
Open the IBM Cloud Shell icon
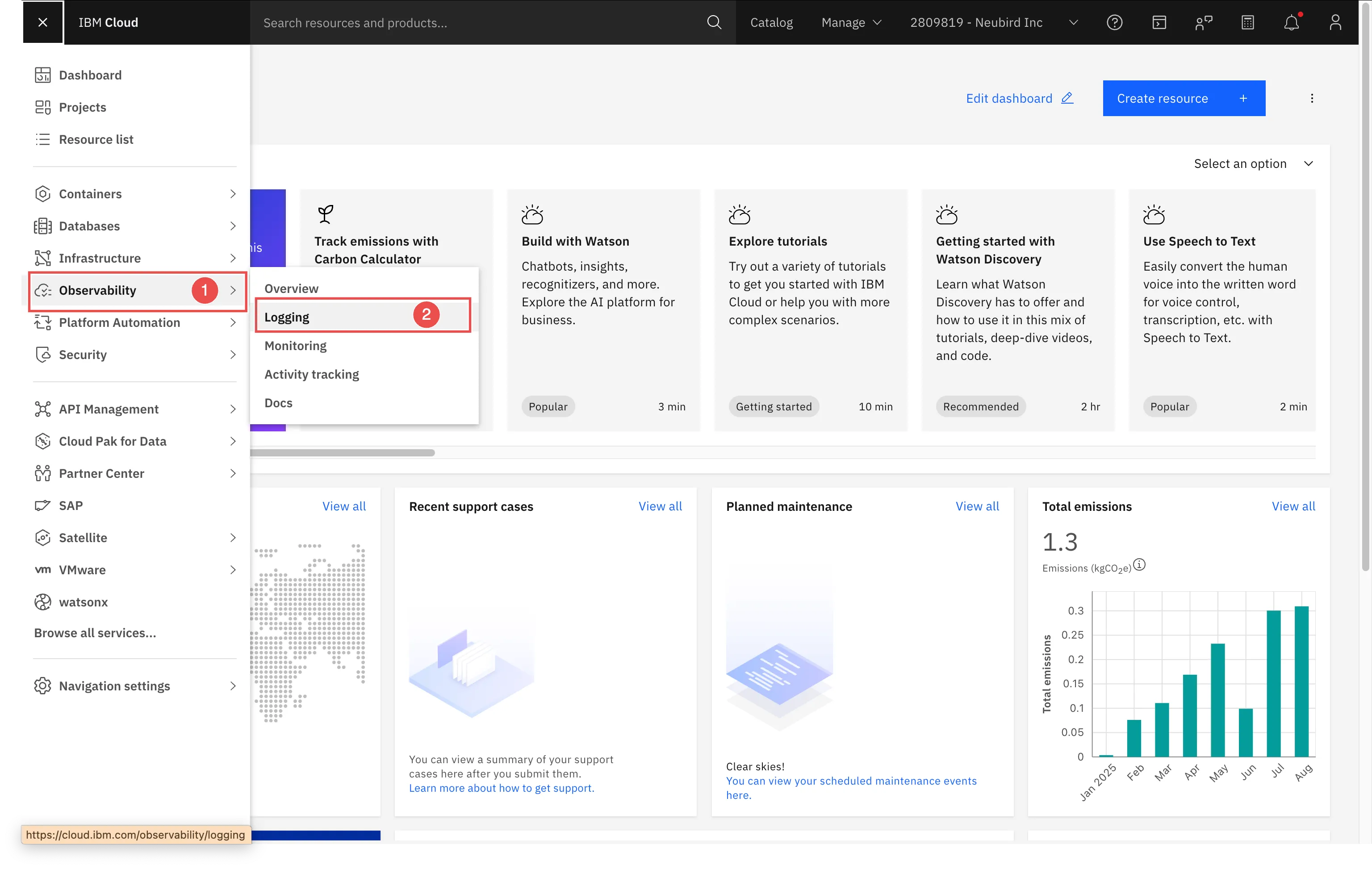[1159, 22]
